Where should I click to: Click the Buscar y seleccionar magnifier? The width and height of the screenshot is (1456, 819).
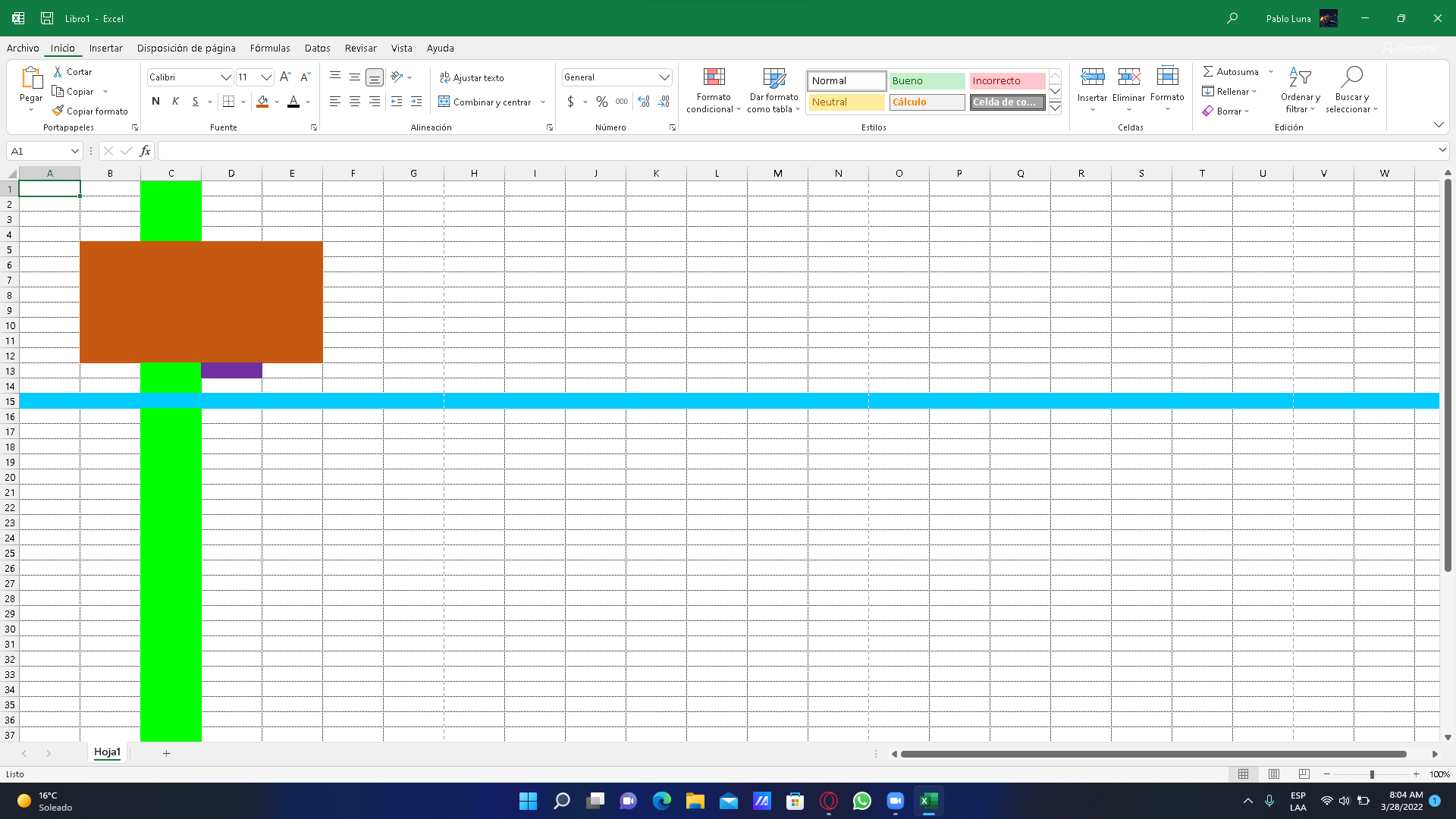(1351, 77)
